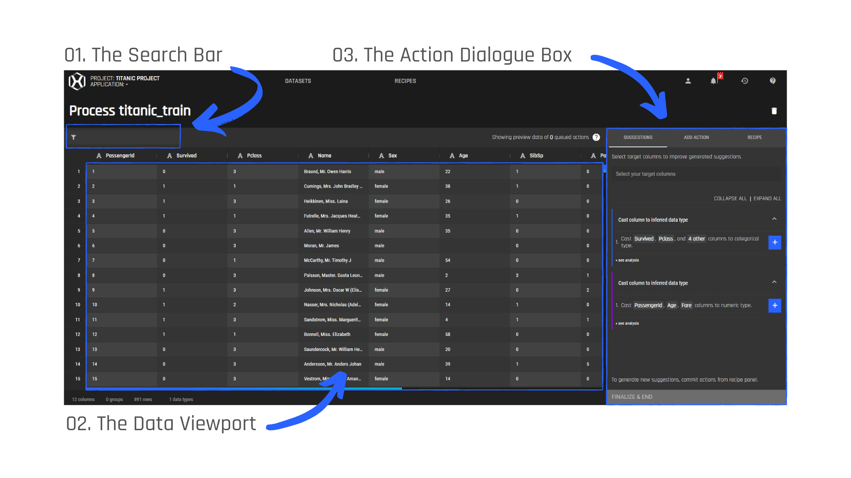The image size is (851, 478).
Task: Click the PassengerId column type icon
Action: tap(99, 156)
